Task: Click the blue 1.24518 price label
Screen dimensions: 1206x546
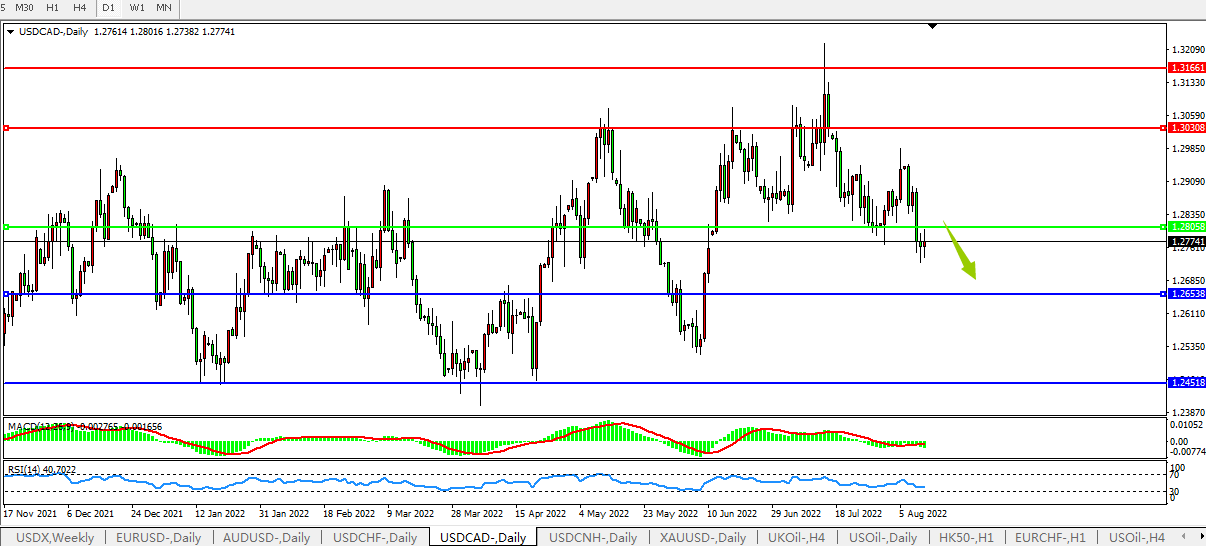Action: [x=1185, y=383]
